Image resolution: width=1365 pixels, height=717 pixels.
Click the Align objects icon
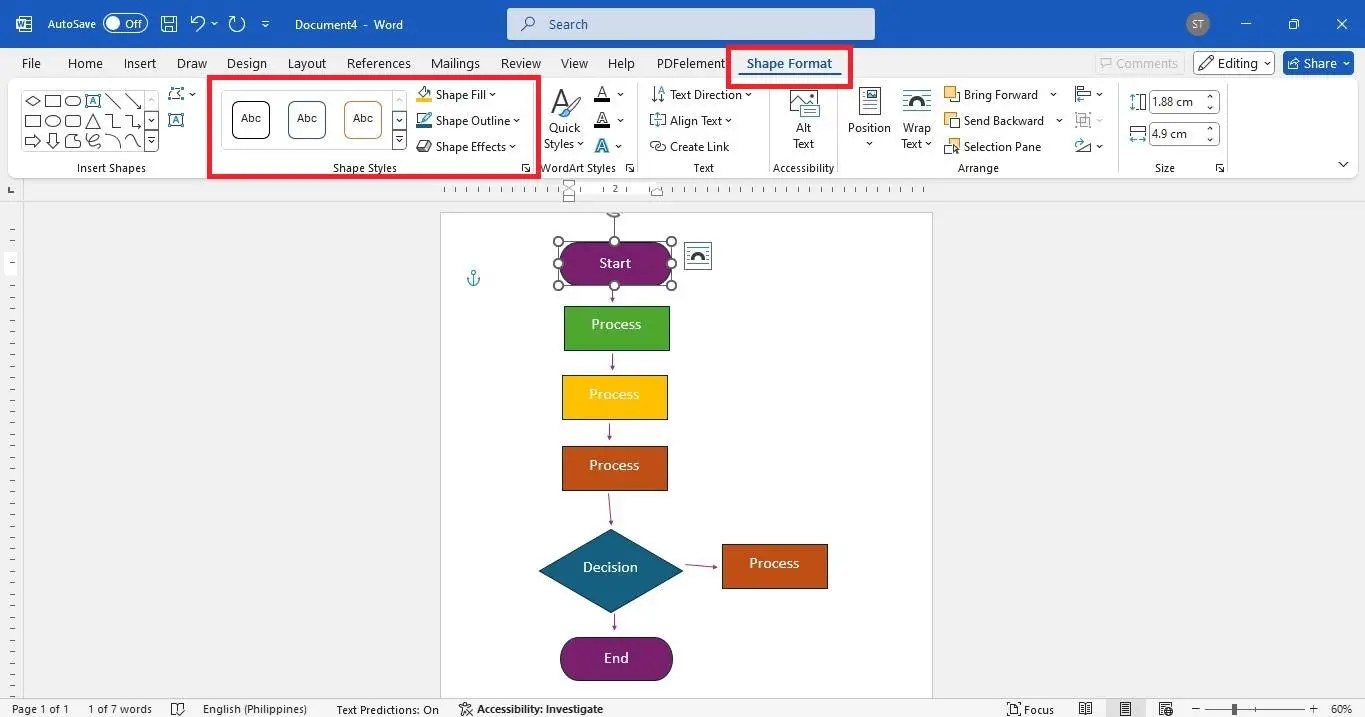(x=1082, y=94)
